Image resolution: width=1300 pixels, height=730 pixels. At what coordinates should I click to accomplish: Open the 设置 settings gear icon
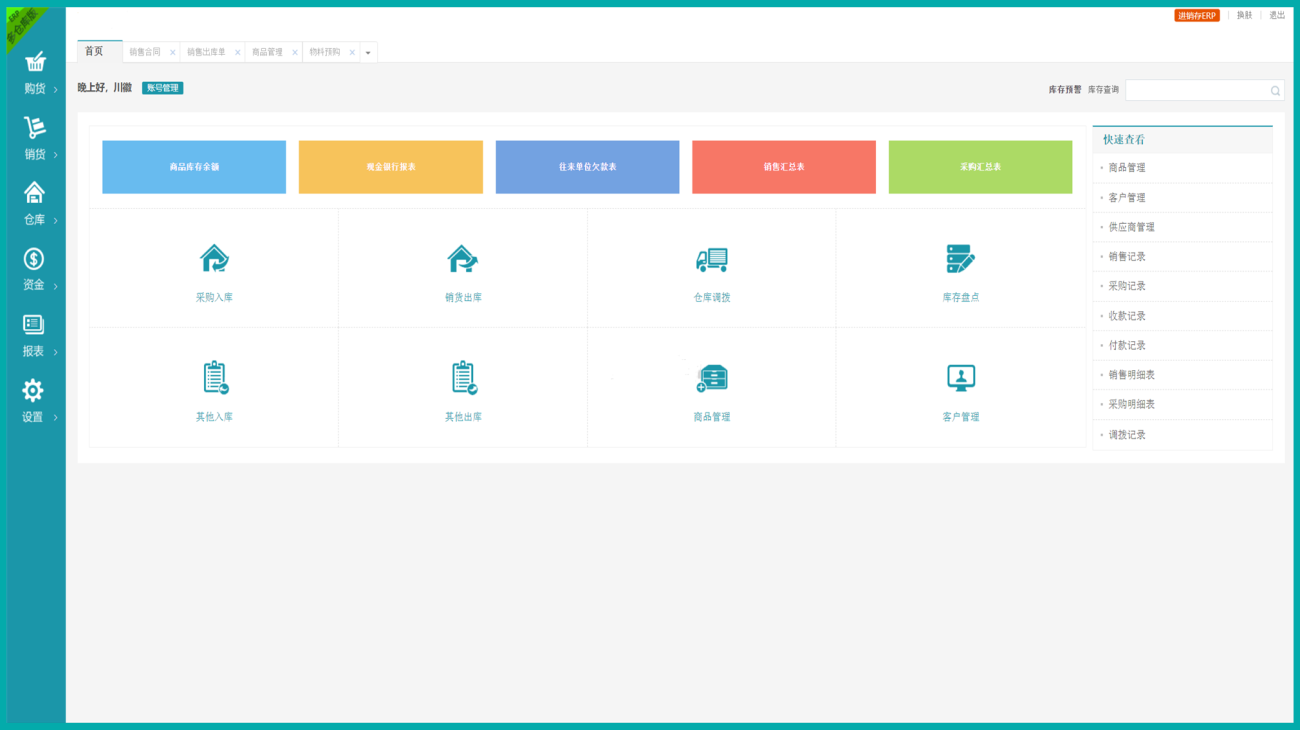click(x=33, y=390)
